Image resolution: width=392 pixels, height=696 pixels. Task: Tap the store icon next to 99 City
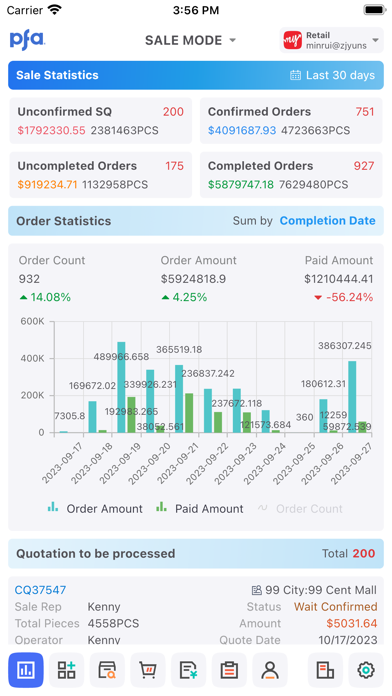point(257,590)
